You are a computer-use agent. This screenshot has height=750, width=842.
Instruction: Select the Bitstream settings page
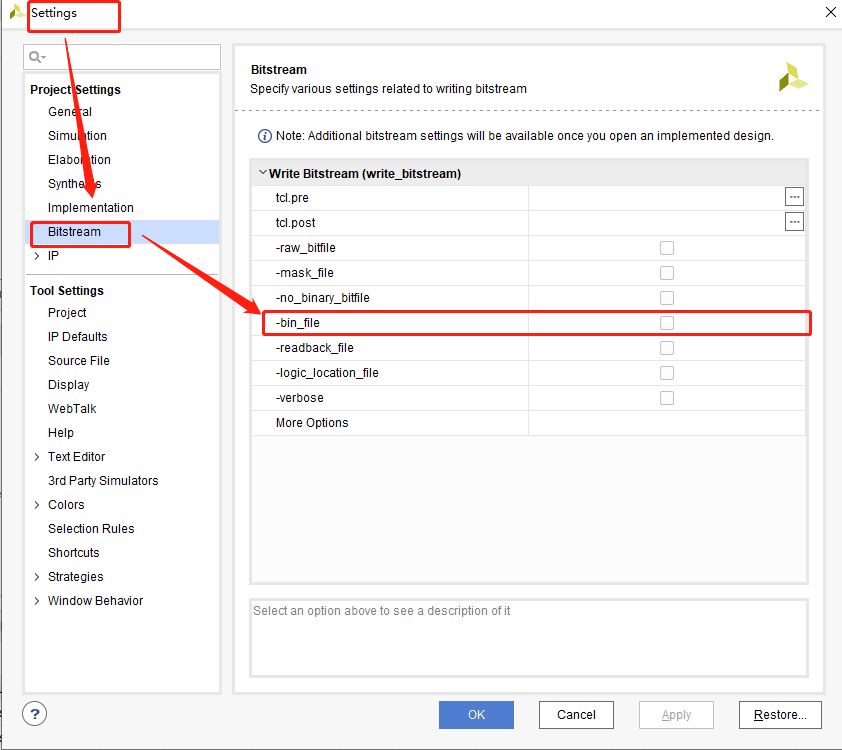click(x=74, y=232)
